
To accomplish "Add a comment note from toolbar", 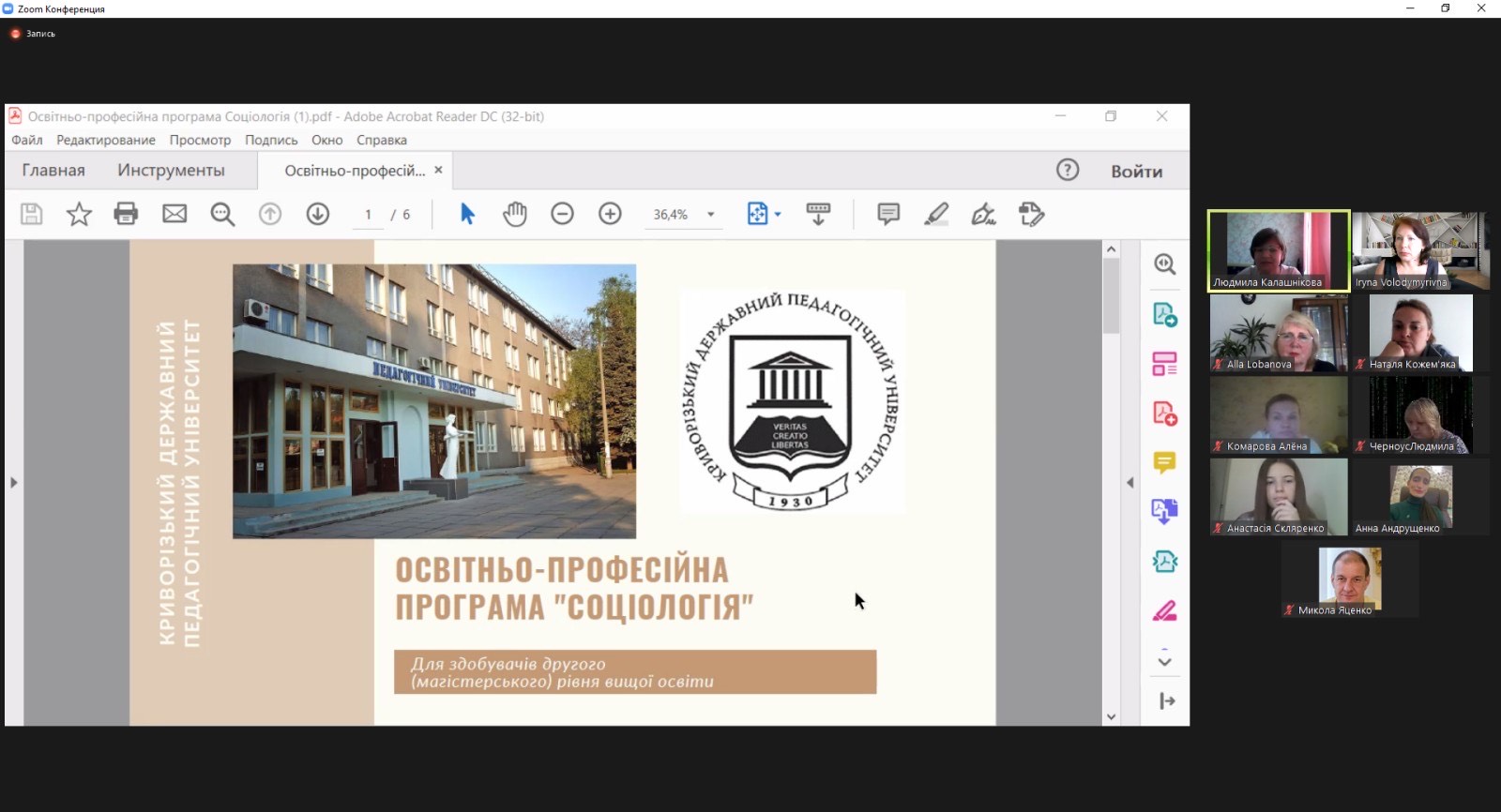I will 888,214.
